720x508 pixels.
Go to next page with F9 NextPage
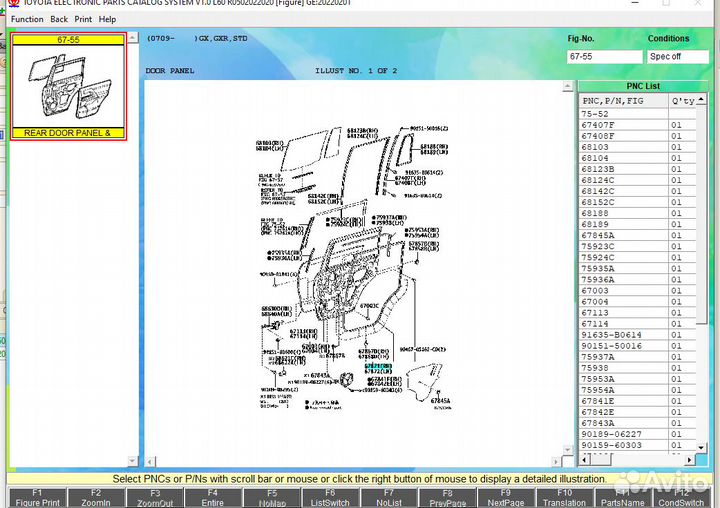(505, 497)
